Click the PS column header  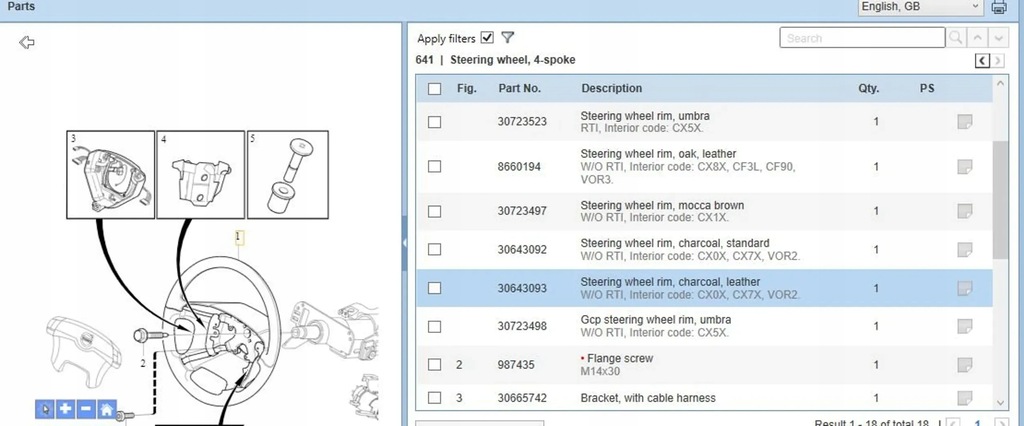coord(927,88)
